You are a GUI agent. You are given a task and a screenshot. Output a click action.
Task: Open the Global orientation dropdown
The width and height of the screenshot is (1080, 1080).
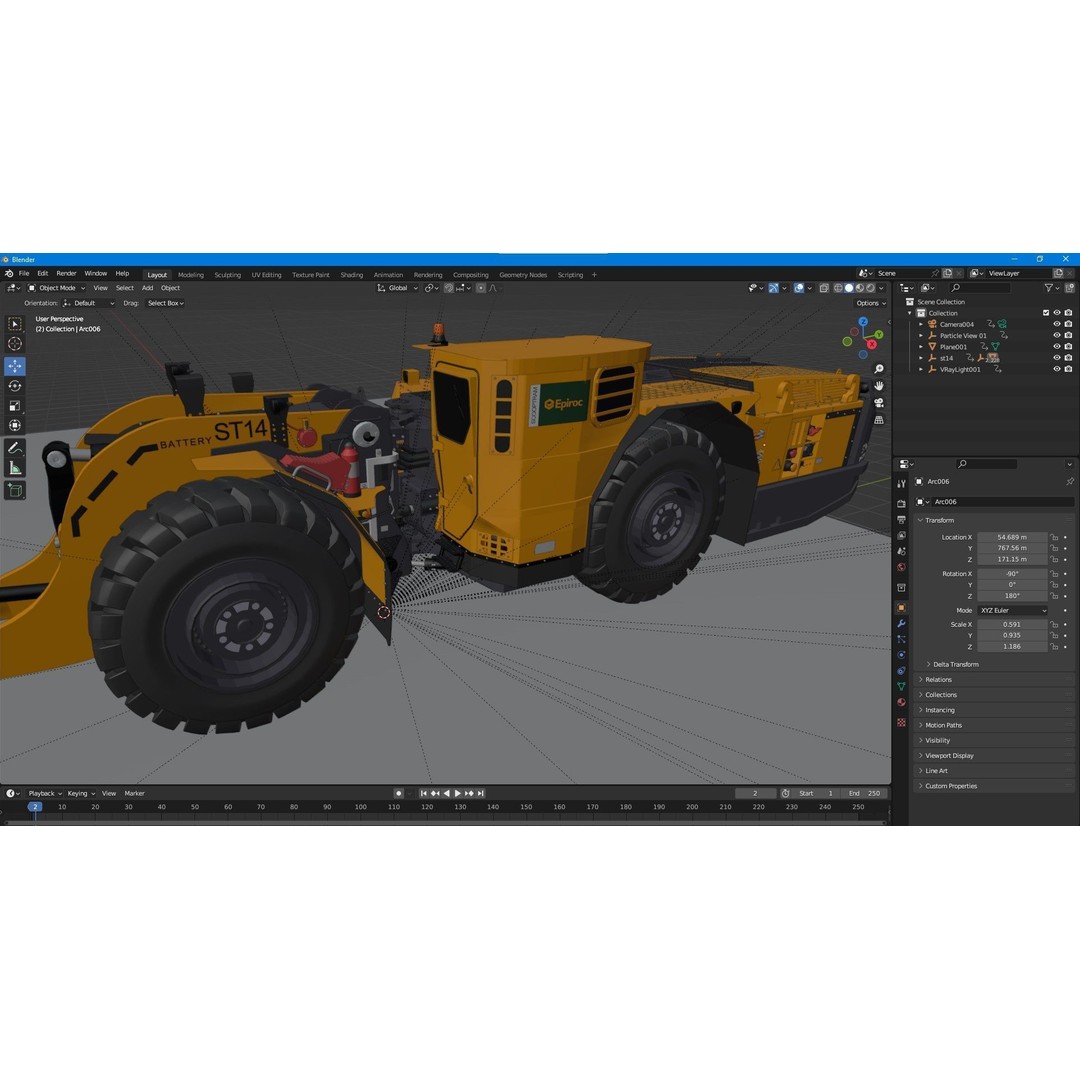pos(397,288)
